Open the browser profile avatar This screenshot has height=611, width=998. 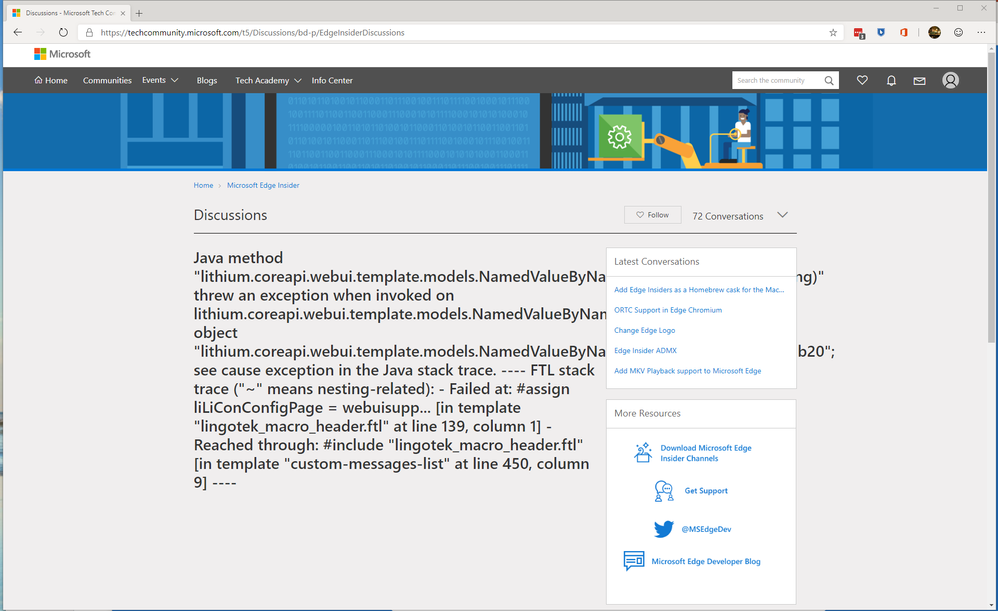pyautogui.click(x=934, y=32)
